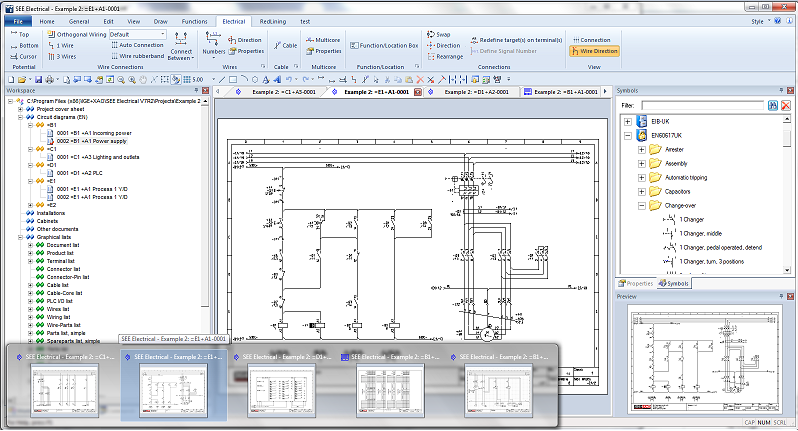The image size is (798, 431).
Task: Select '0001 =C1 +A3 Lighting and outlets'
Action: (x=98, y=157)
